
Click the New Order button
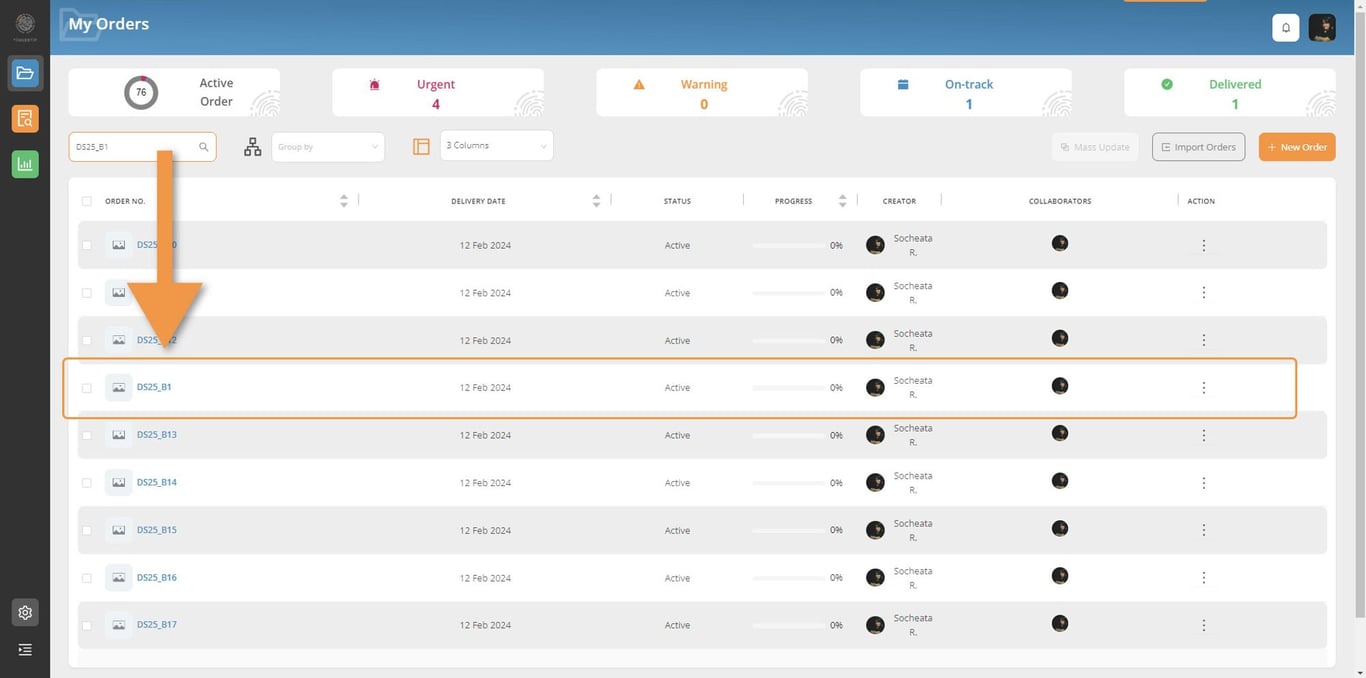tap(1297, 147)
